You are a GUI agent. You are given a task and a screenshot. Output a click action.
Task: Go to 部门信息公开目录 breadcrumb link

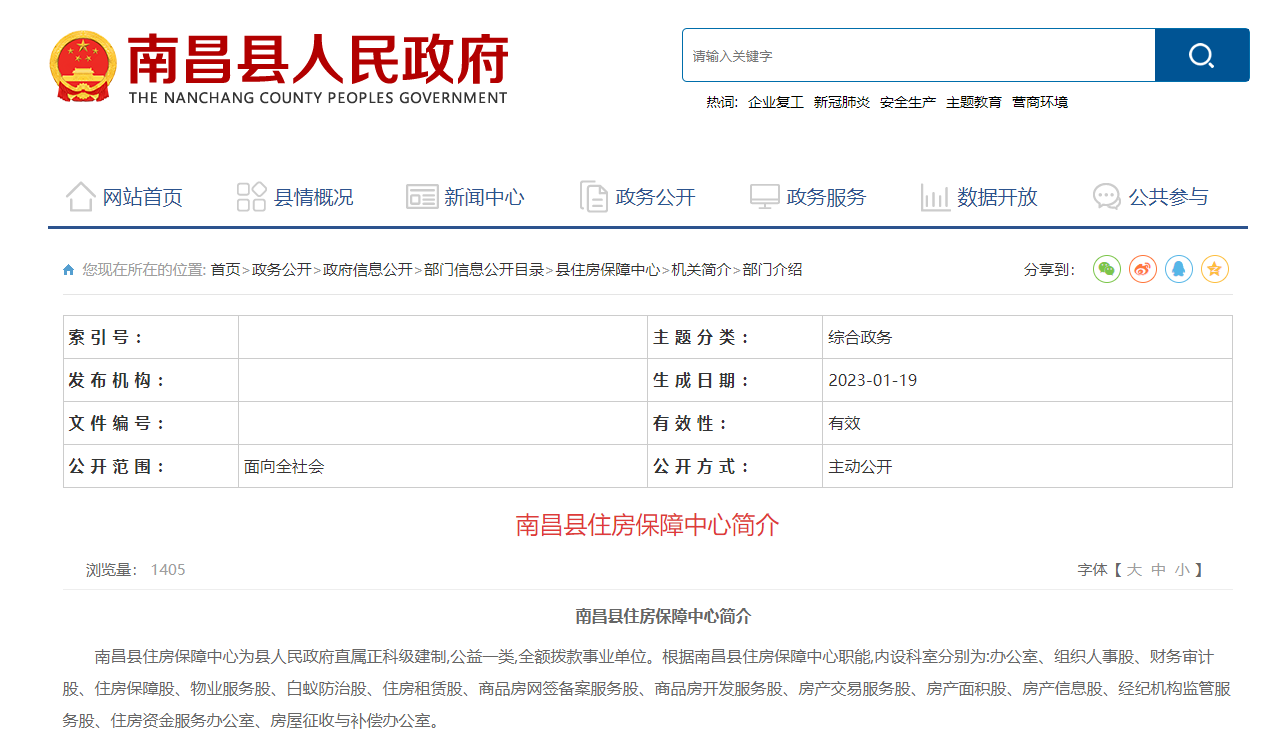coord(484,270)
